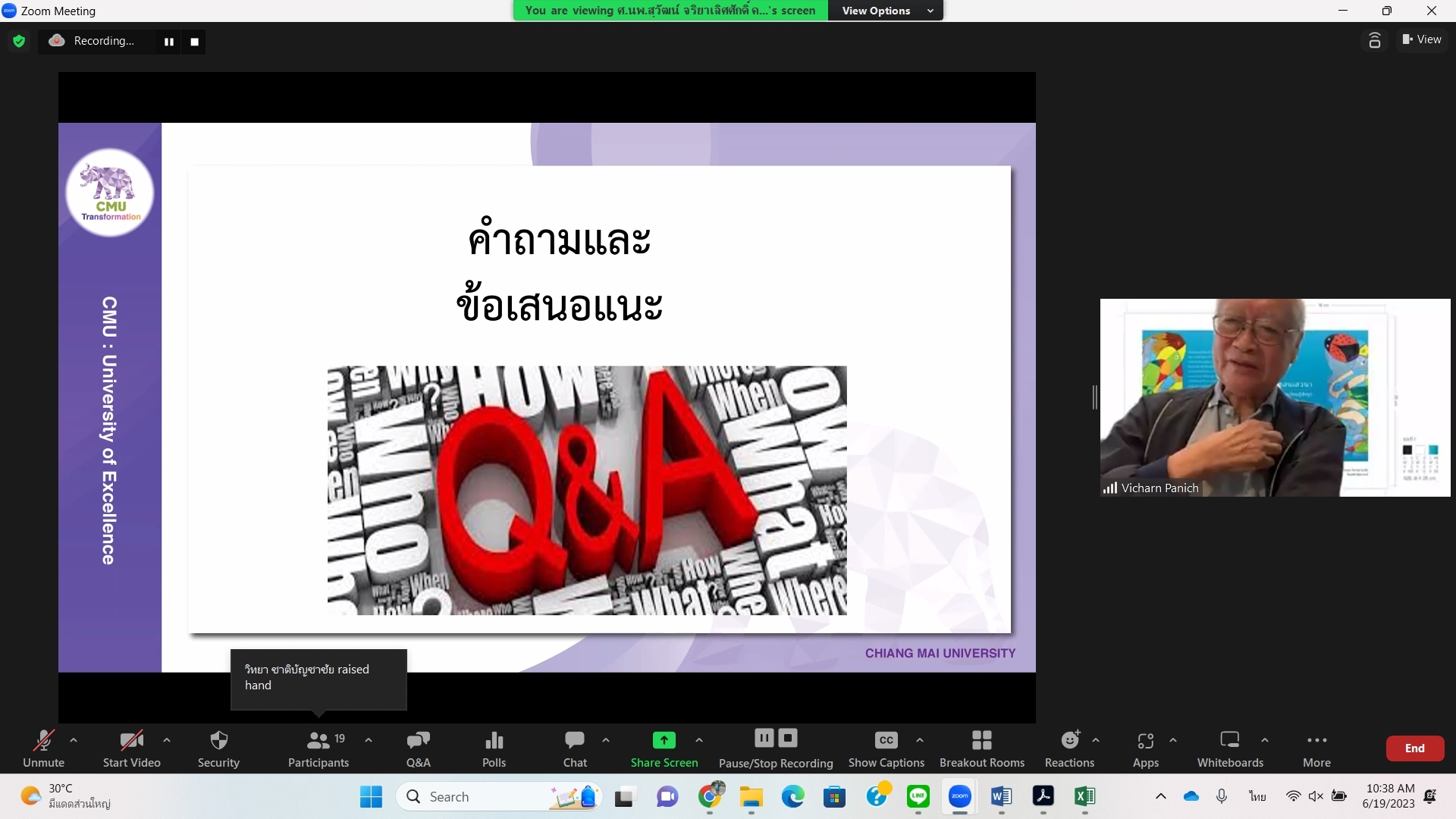Open clock and date 10:38 AM
Image resolution: width=1456 pixels, height=819 pixels.
click(x=1389, y=796)
